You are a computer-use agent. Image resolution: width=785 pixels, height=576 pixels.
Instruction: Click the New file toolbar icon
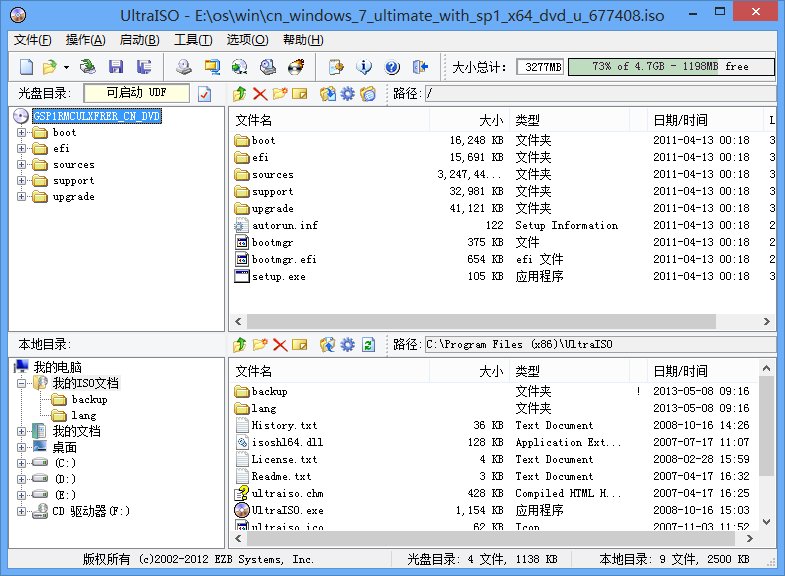(x=27, y=67)
